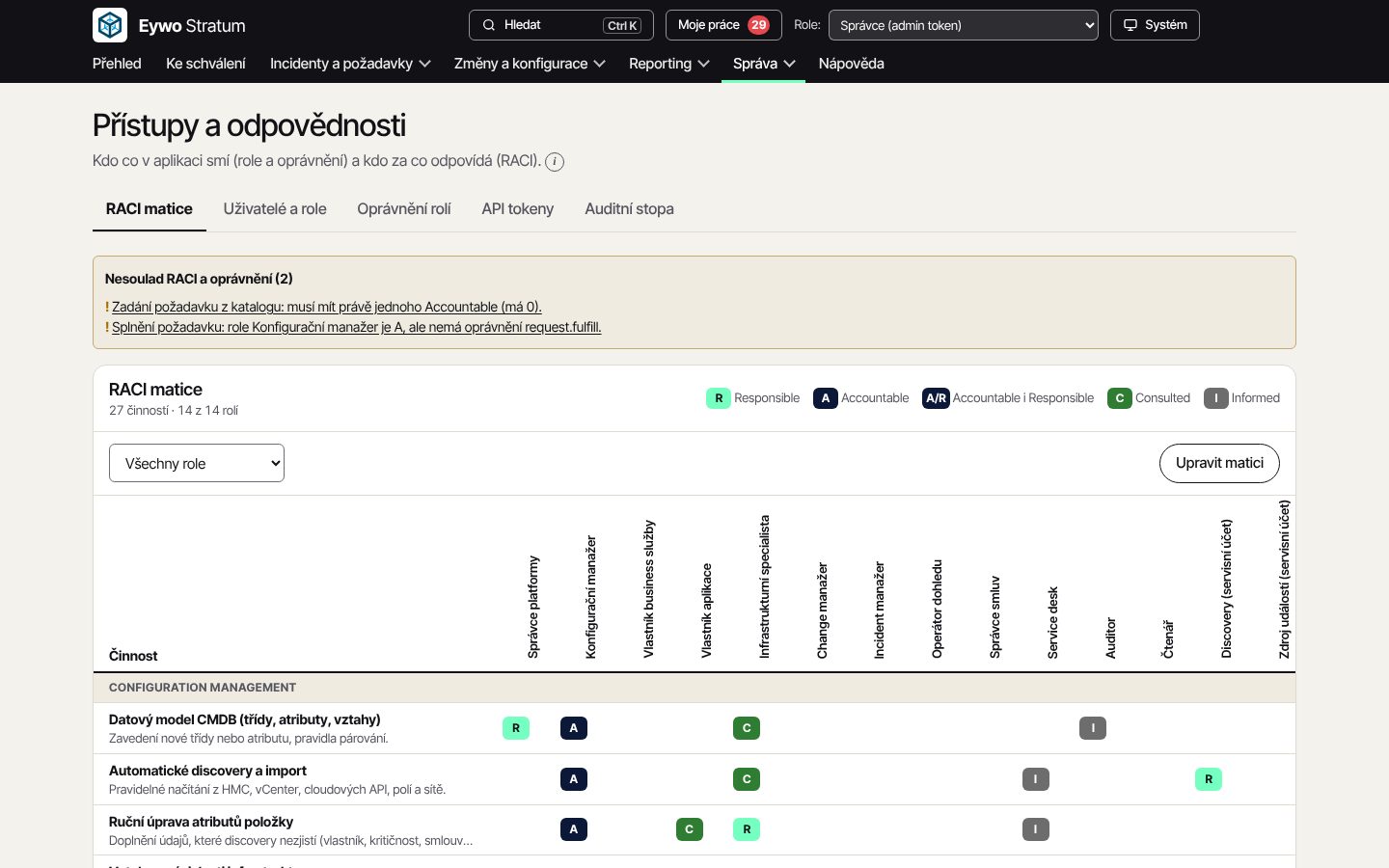Click the C badge for Datový model CMDB
Viewport: 1389px width, 868px height.
[x=747, y=728]
